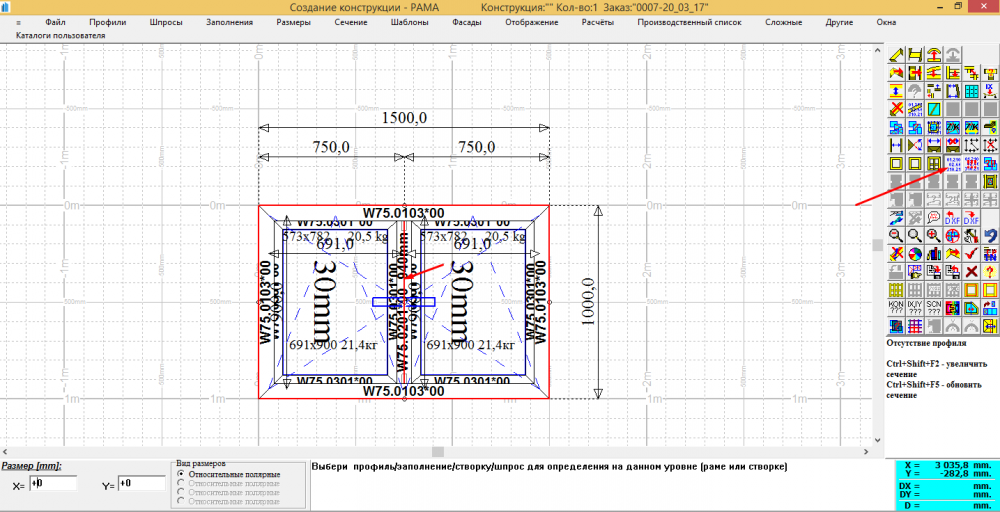The width and height of the screenshot is (1000, 512).
Task: Click the cyan glass pane with diagonal icon
Action: point(934,108)
